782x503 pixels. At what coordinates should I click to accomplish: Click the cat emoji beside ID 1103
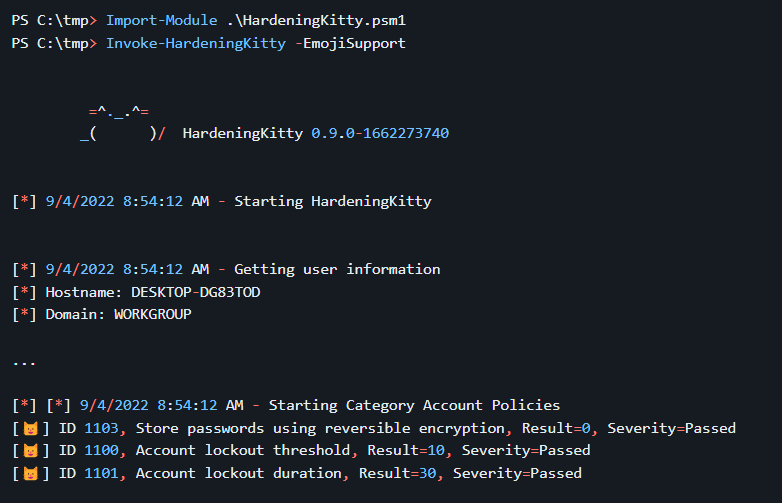click(x=31, y=428)
